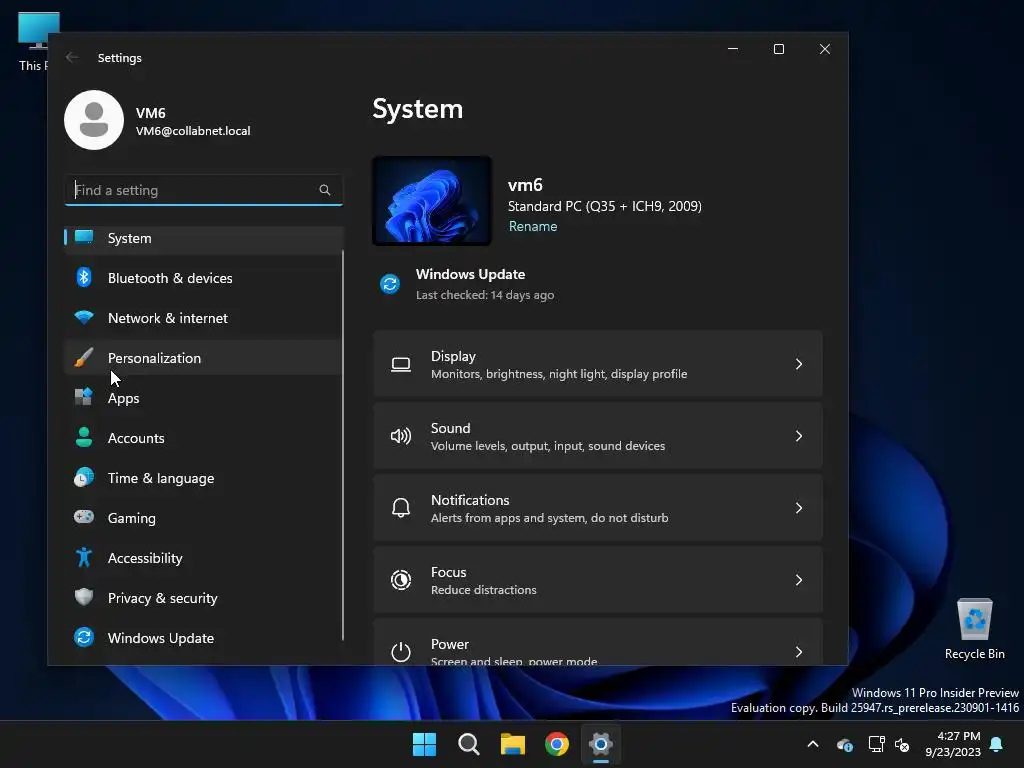Click Reduce distractions text under Focus

tap(483, 590)
